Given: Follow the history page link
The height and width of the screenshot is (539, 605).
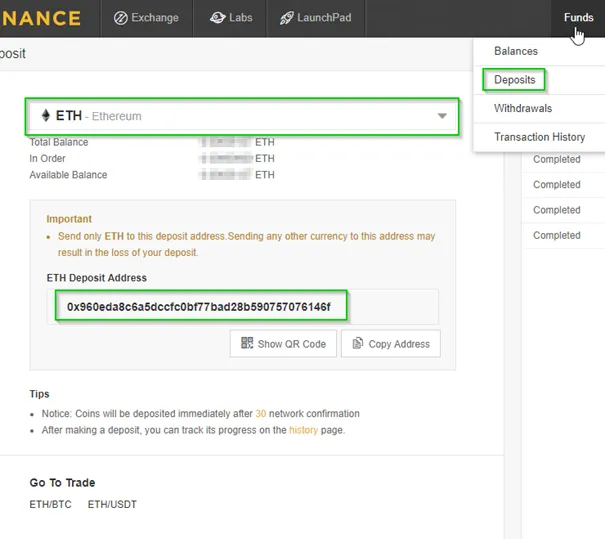Looking at the screenshot, I should 303,430.
